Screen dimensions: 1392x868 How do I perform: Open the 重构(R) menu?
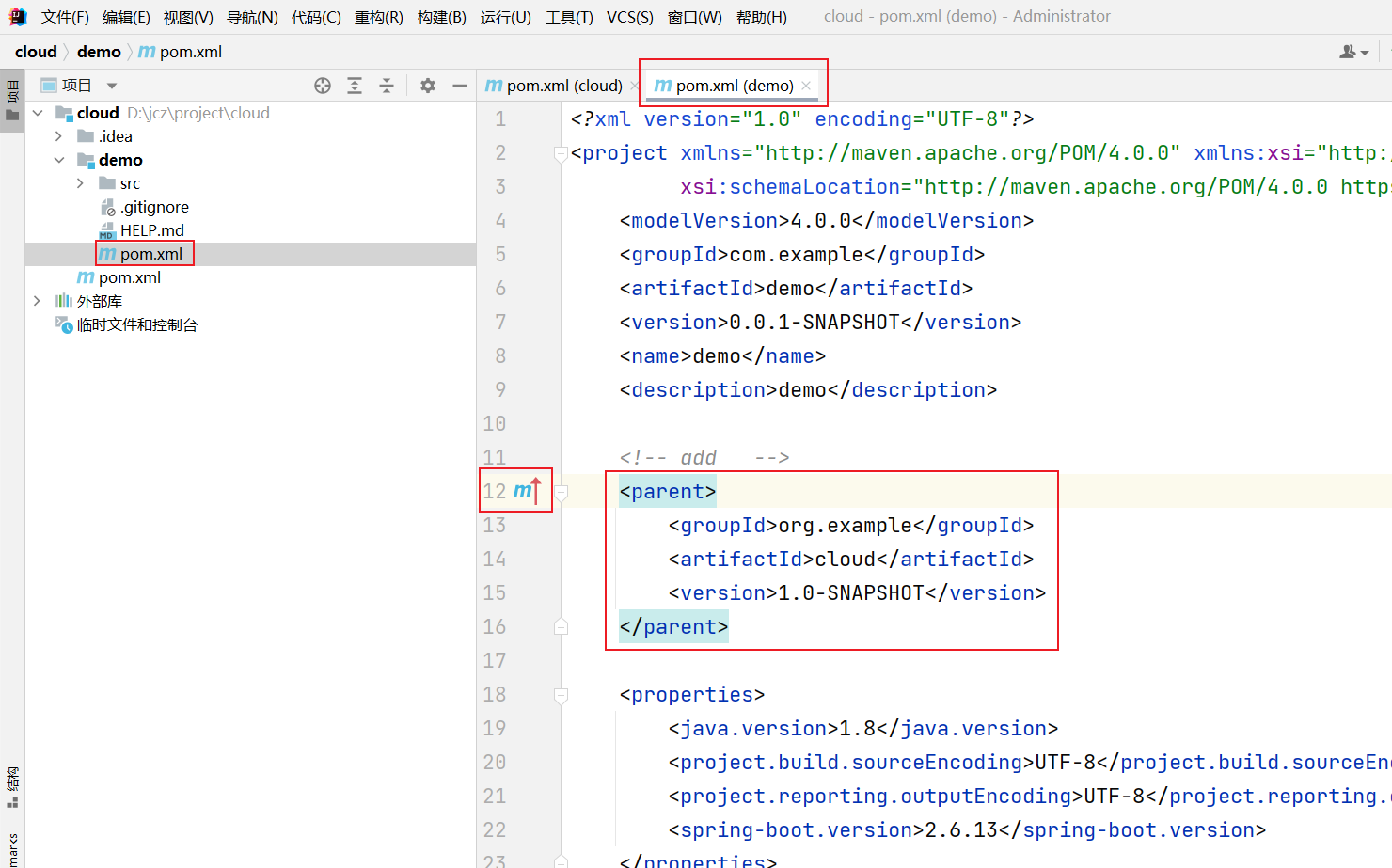[379, 17]
